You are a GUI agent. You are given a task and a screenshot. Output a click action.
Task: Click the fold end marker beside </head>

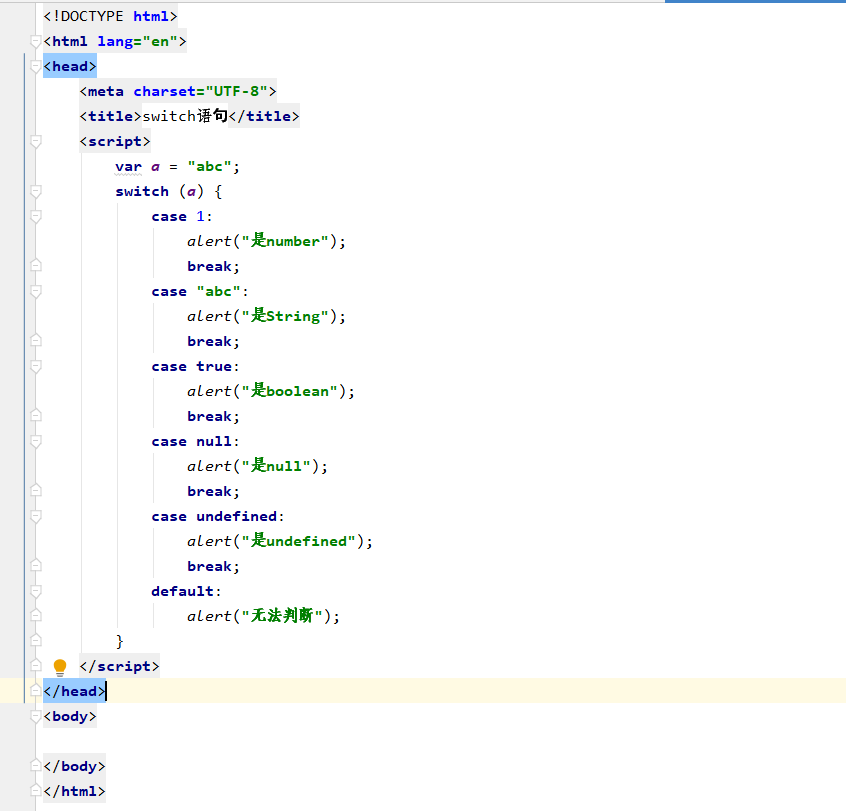pyautogui.click(x=36, y=691)
